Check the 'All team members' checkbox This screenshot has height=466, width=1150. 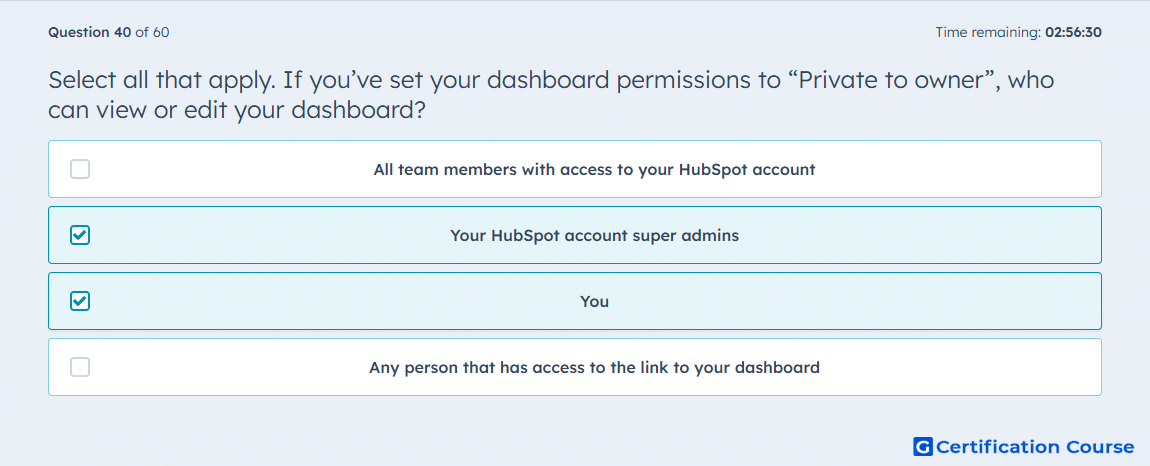[80, 170]
